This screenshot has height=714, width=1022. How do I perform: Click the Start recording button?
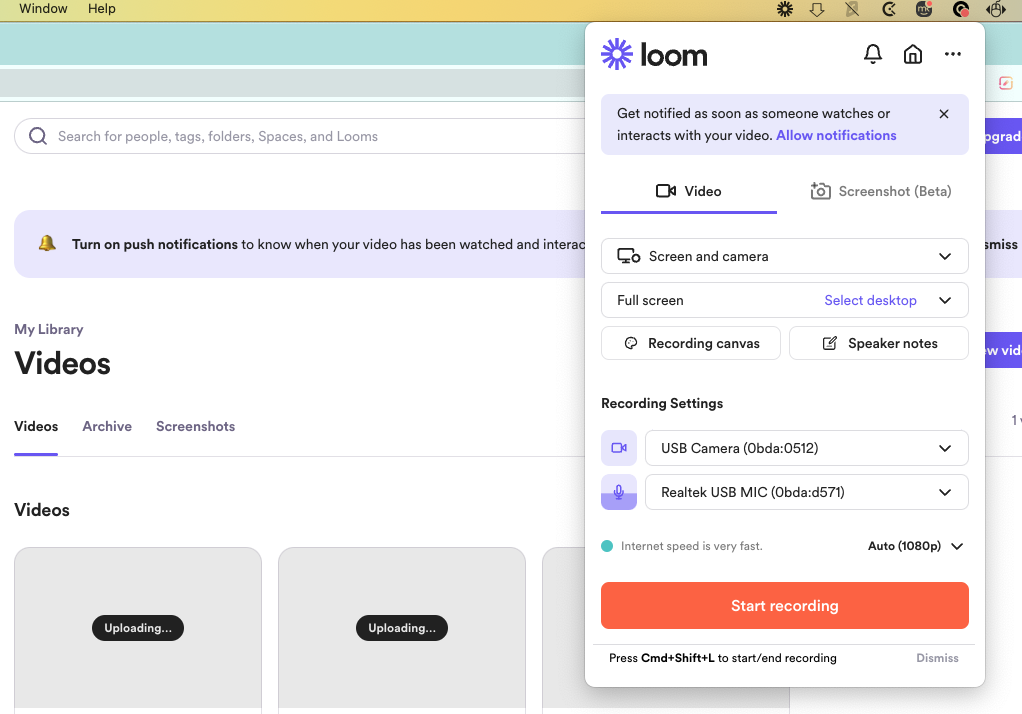[785, 606]
